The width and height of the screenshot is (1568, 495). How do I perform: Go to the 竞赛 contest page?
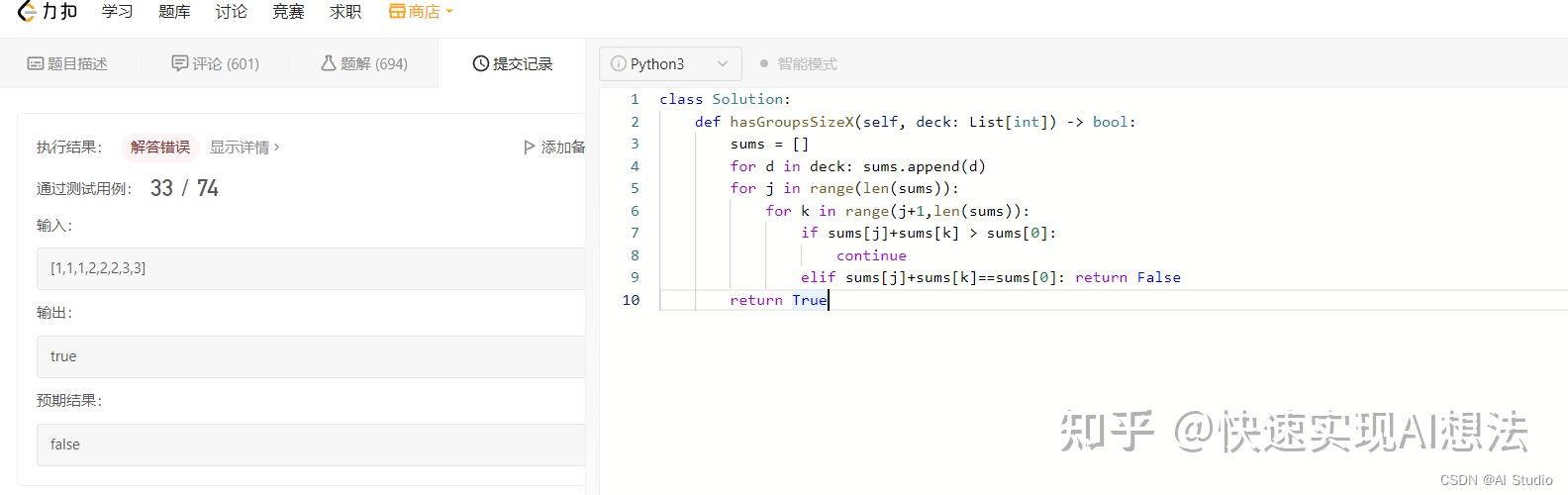click(288, 12)
